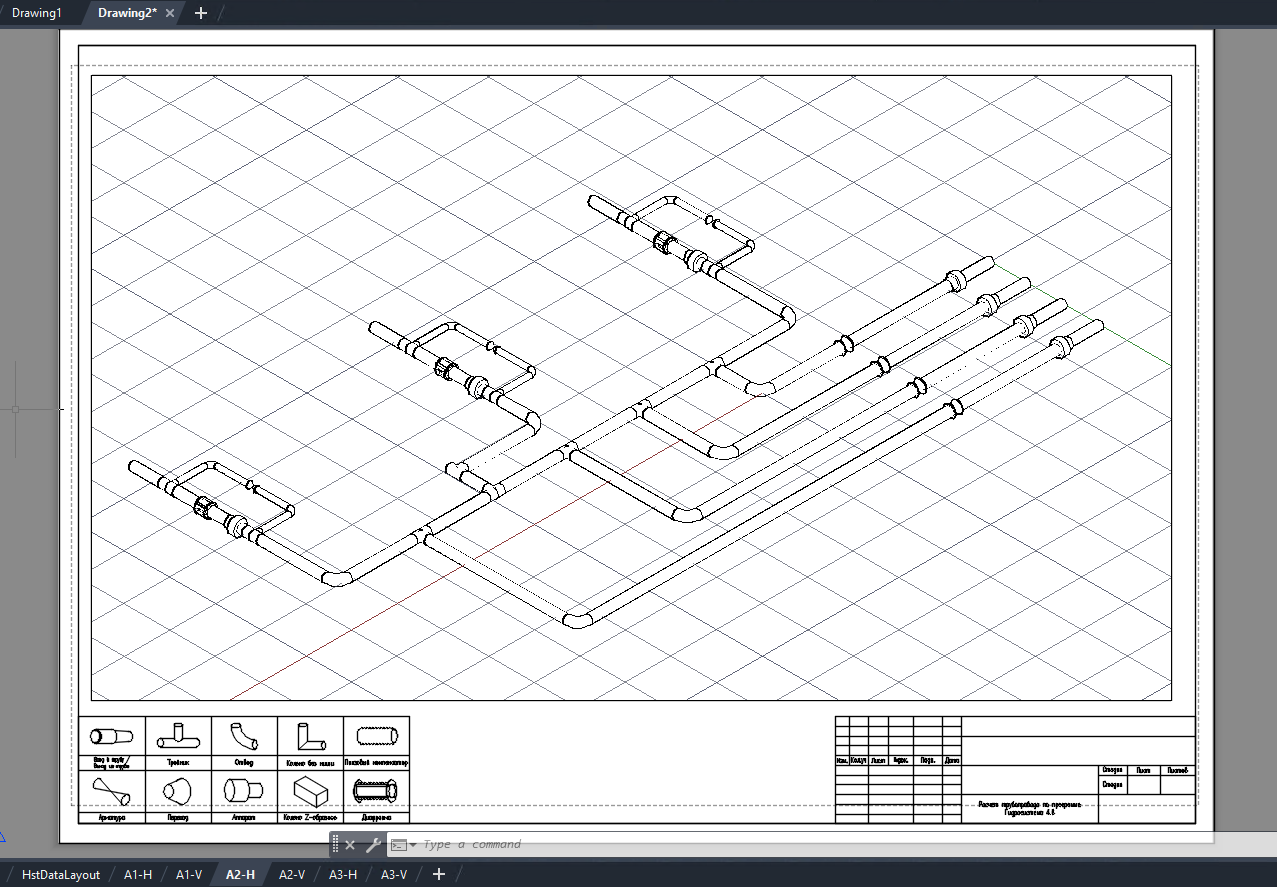Select the bent elbow pipe legend symbol
1277x887 pixels.
click(243, 737)
